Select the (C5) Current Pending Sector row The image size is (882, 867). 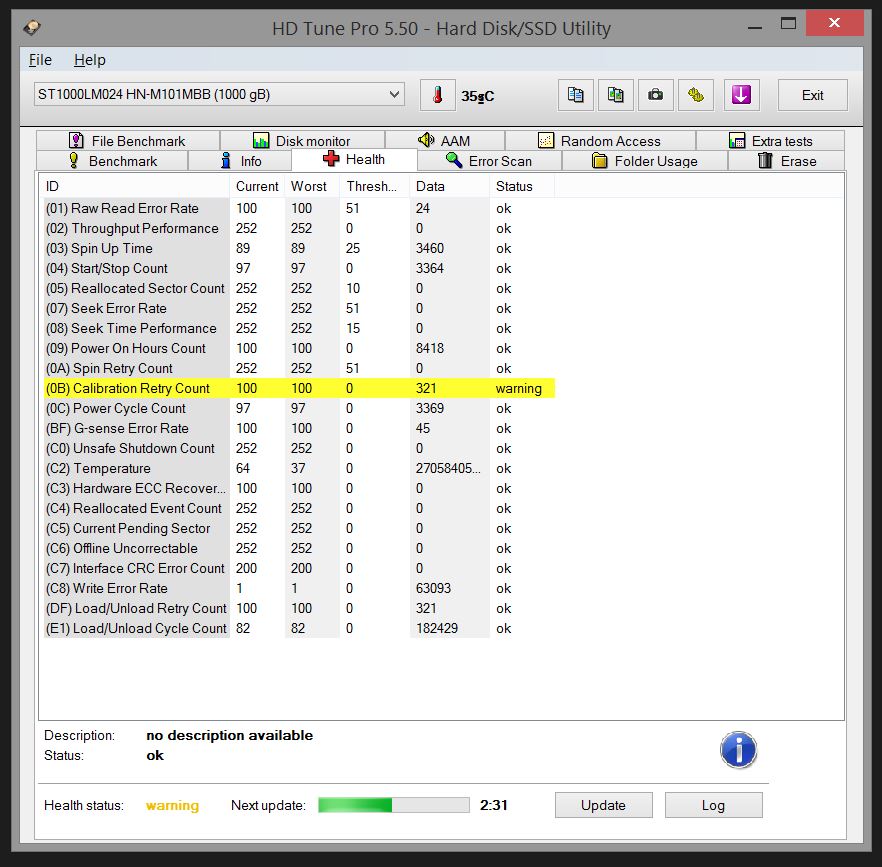coord(299,528)
